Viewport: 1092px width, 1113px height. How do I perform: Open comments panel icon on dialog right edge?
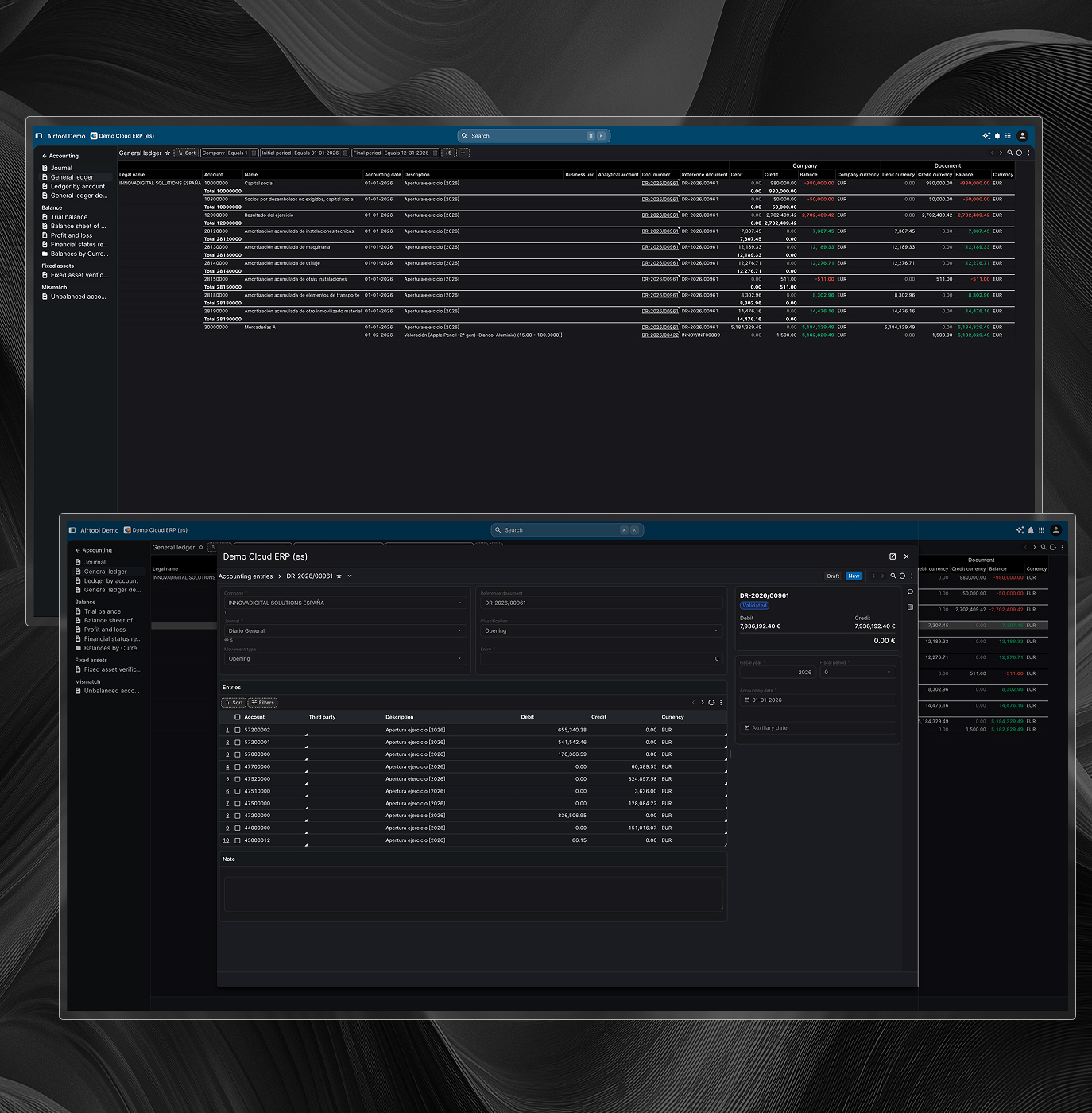pos(910,592)
